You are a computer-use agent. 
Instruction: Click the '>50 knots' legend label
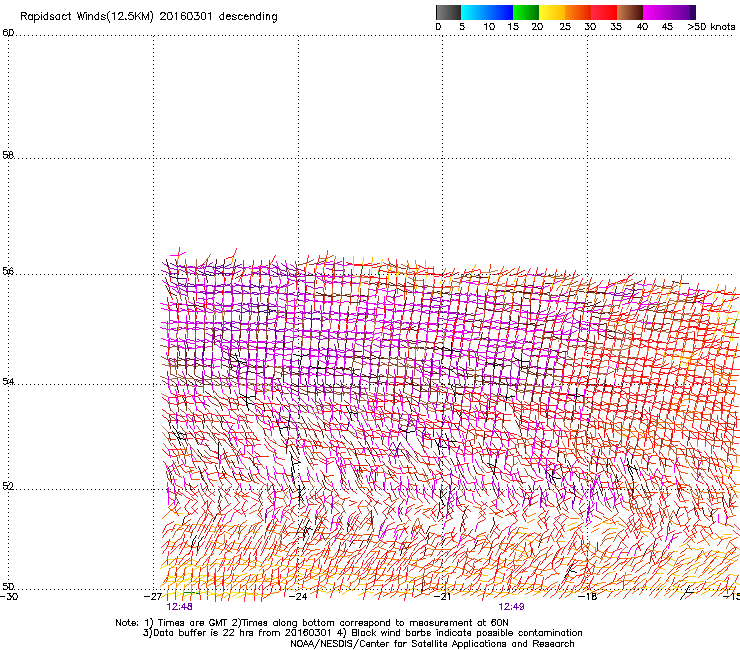(x=711, y=27)
